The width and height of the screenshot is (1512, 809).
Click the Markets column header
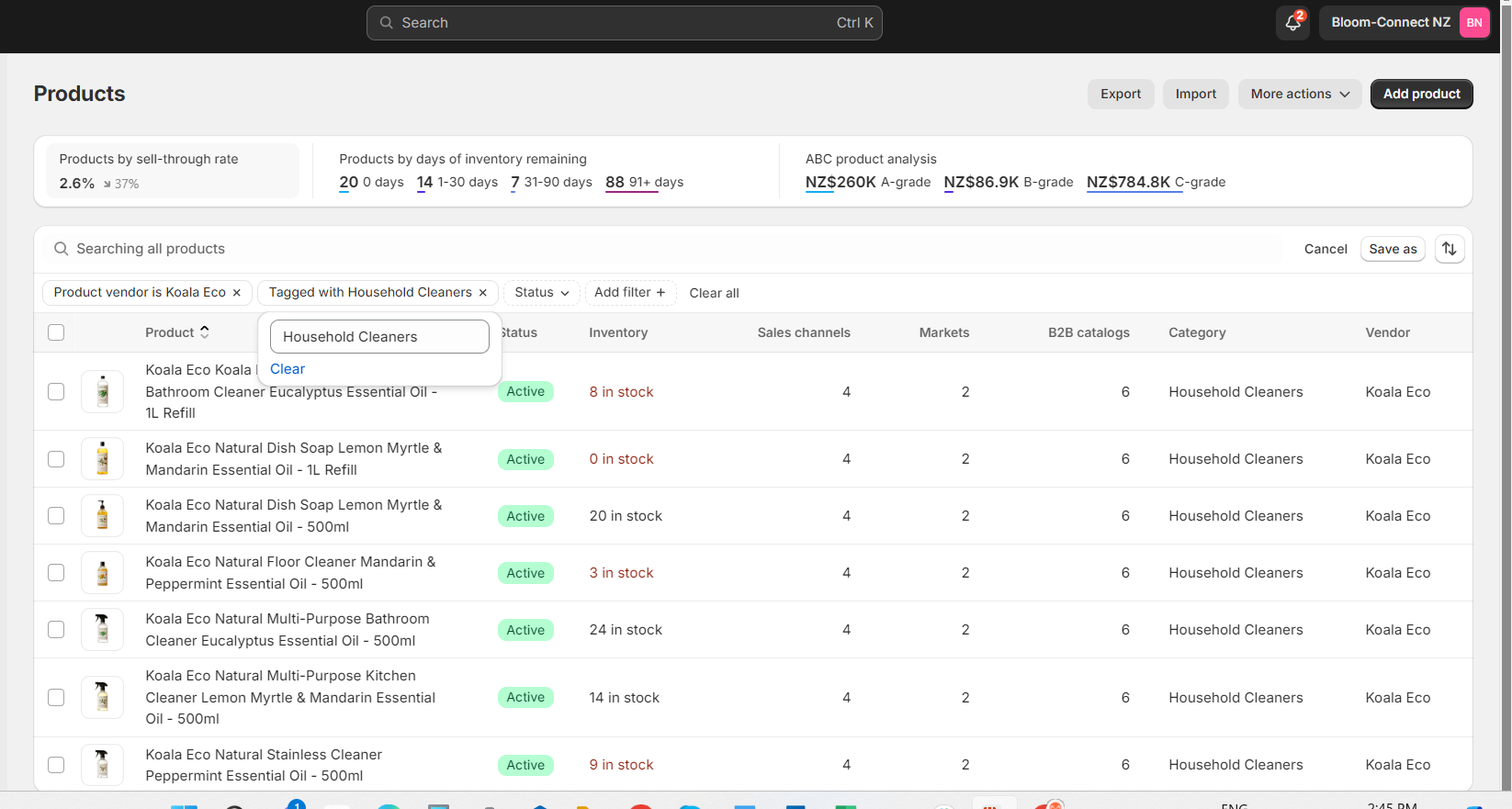pos(944,332)
